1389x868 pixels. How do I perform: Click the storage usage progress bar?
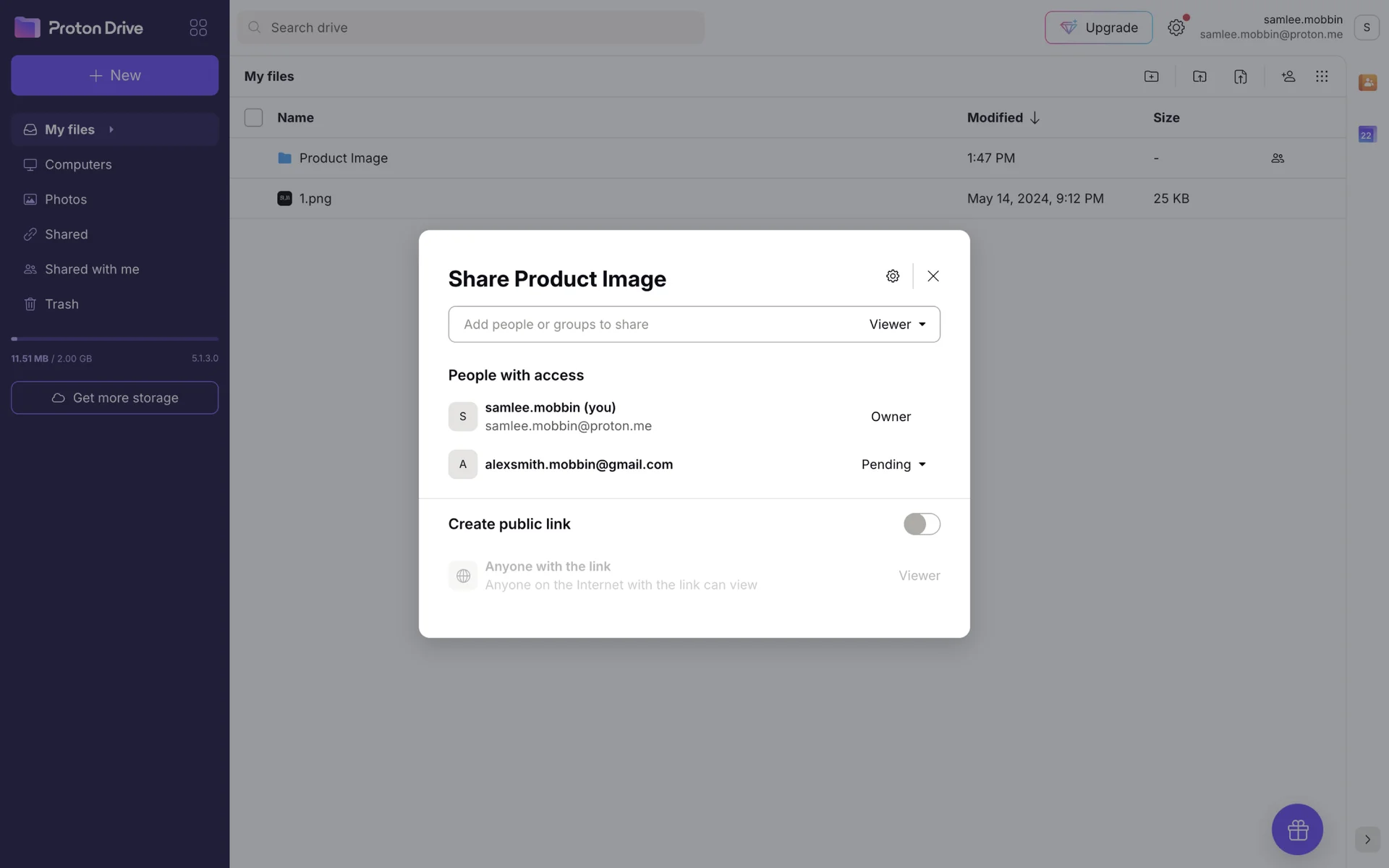pos(114,339)
